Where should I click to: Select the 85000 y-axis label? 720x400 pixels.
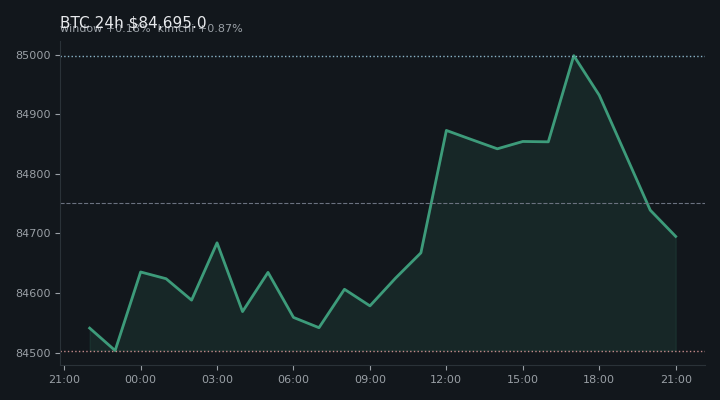coord(33,56)
